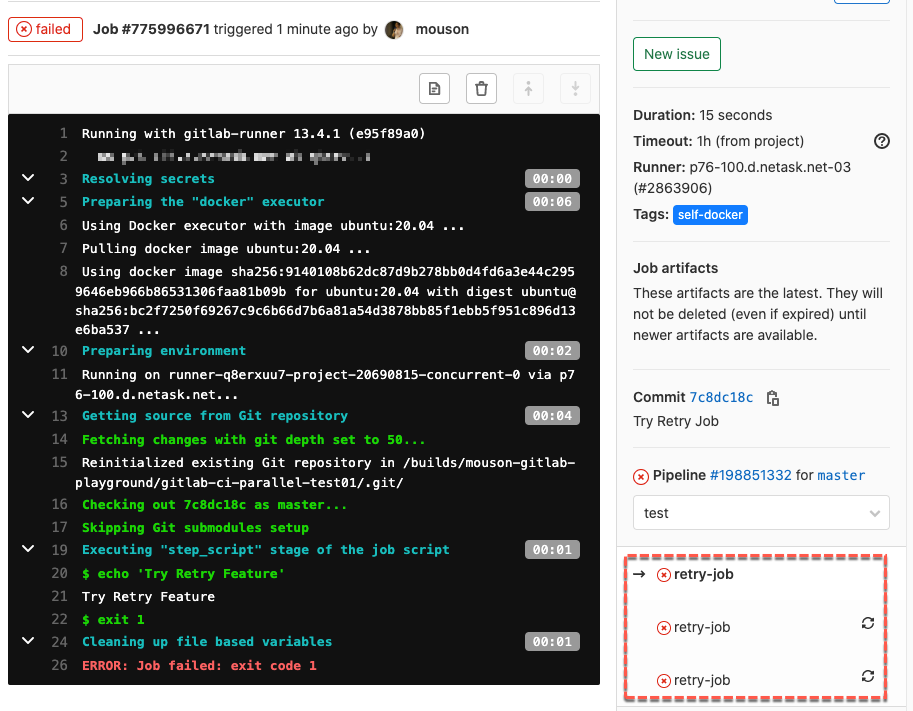Collapse the Preparing environment section
Screen dimensions: 913x711
coord(28,350)
